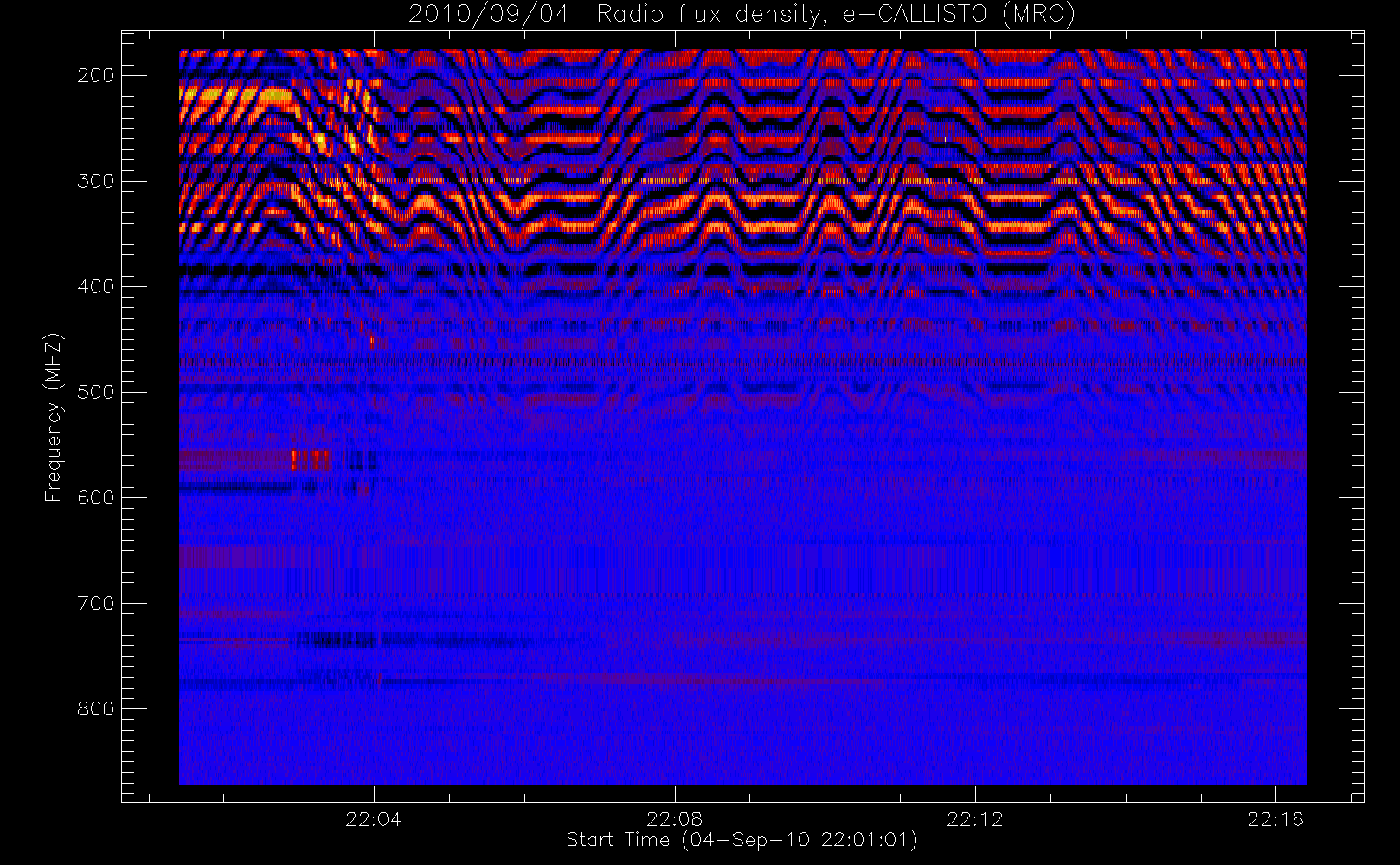
Task: Click the 200 frequency tick label
Action: 96,75
